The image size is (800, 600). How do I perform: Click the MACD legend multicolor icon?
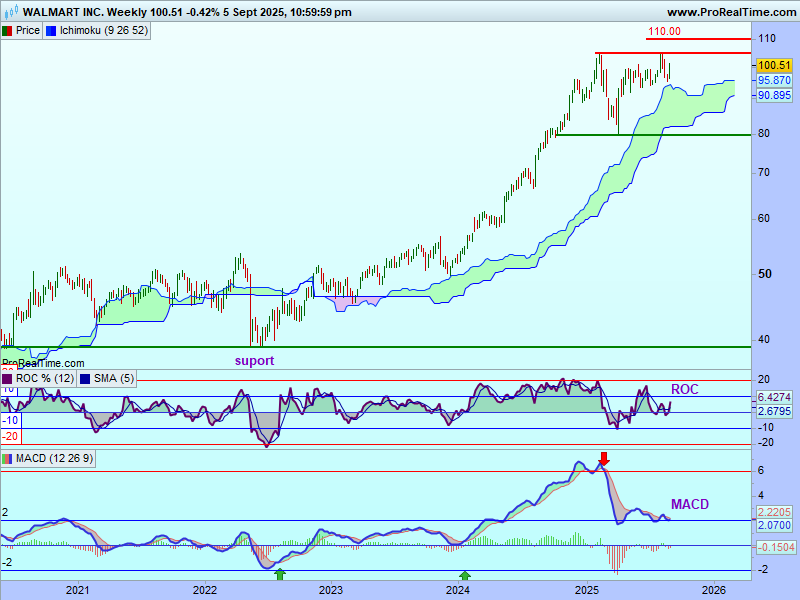pyautogui.click(x=7, y=458)
